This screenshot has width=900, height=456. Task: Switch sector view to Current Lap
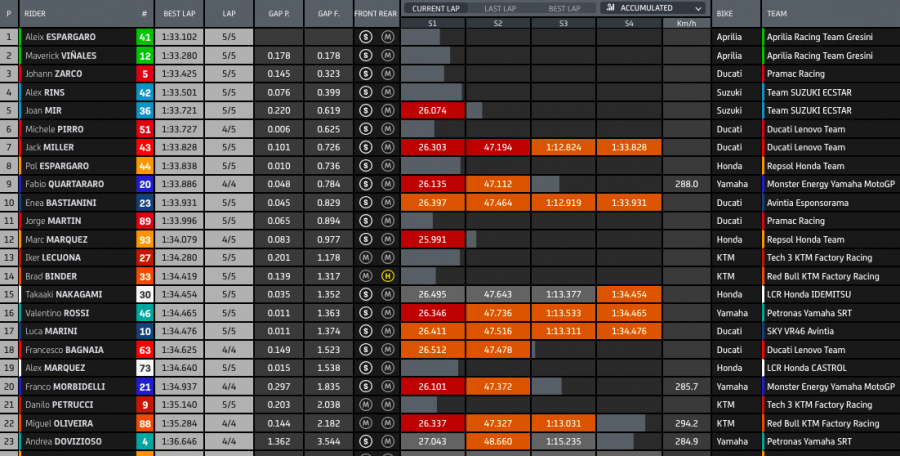coord(435,8)
